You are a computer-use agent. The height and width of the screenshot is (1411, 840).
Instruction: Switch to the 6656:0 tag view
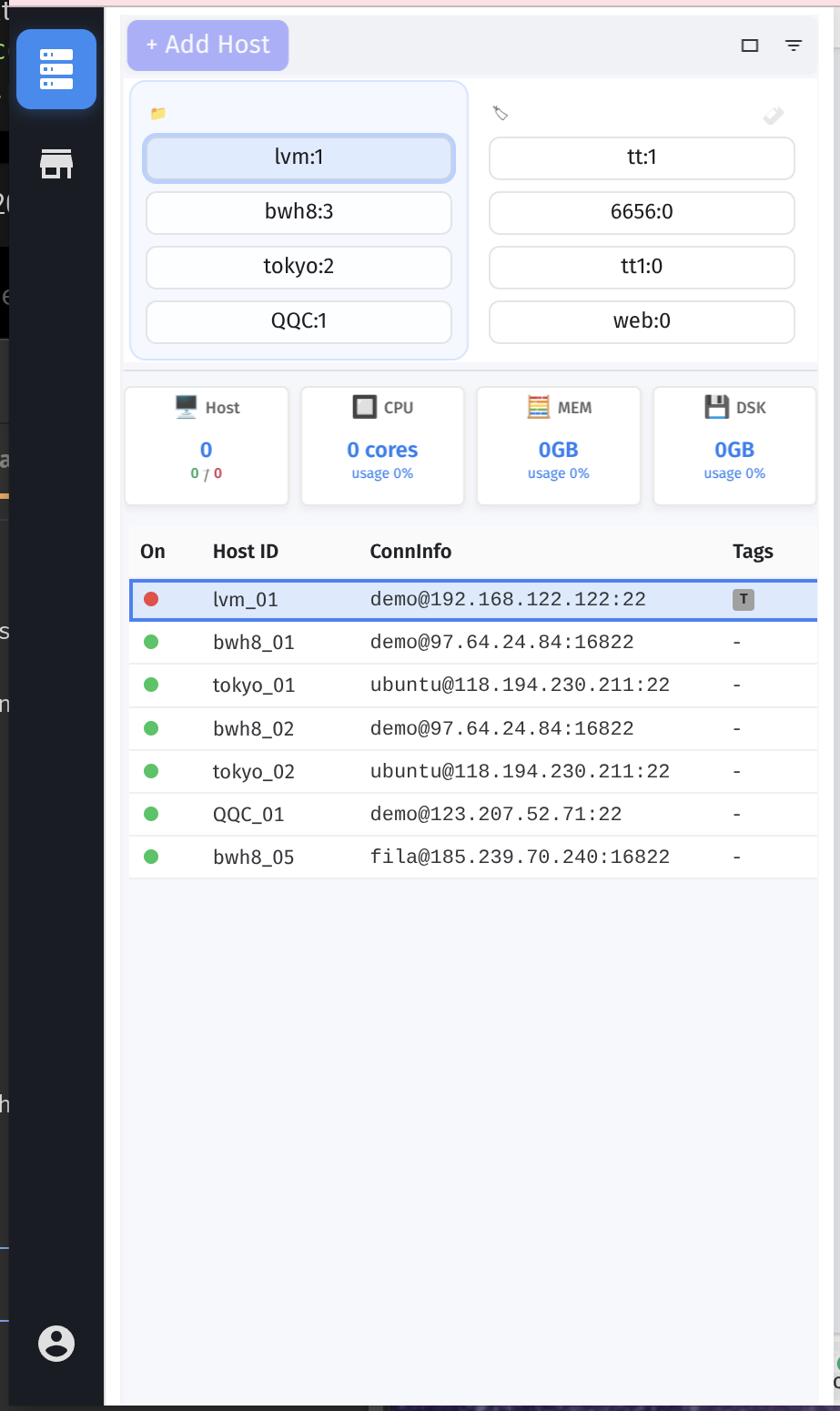[641, 212]
